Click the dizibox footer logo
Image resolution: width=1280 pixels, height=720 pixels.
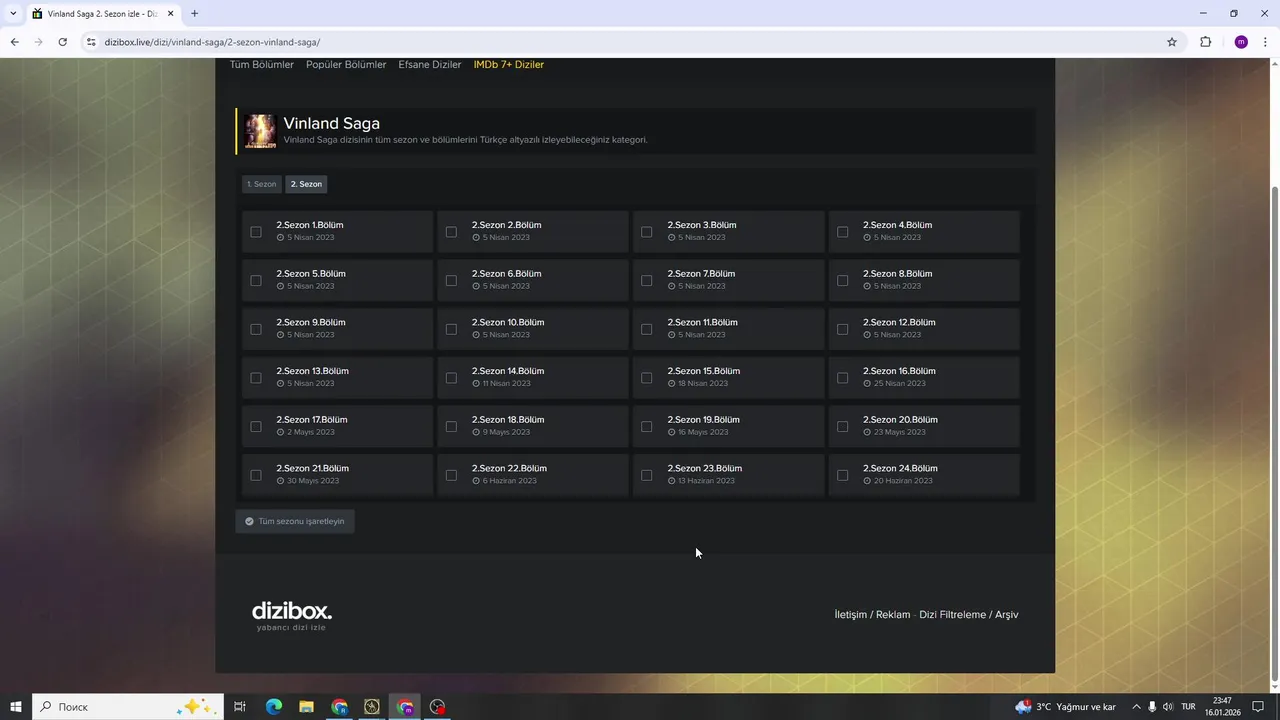pos(291,615)
